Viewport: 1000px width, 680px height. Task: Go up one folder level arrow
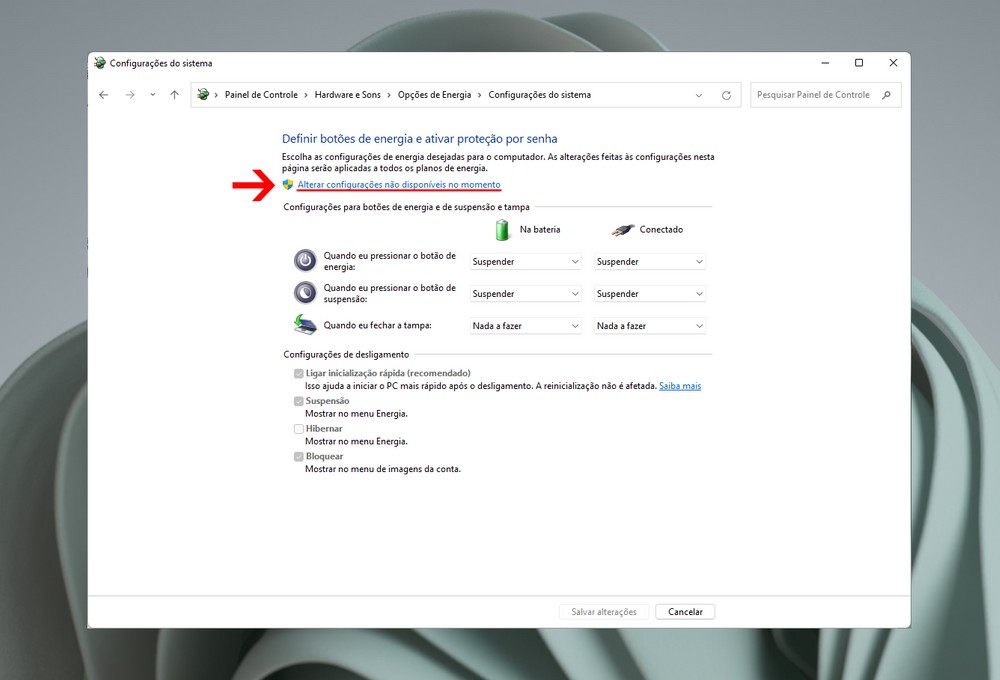coord(174,95)
